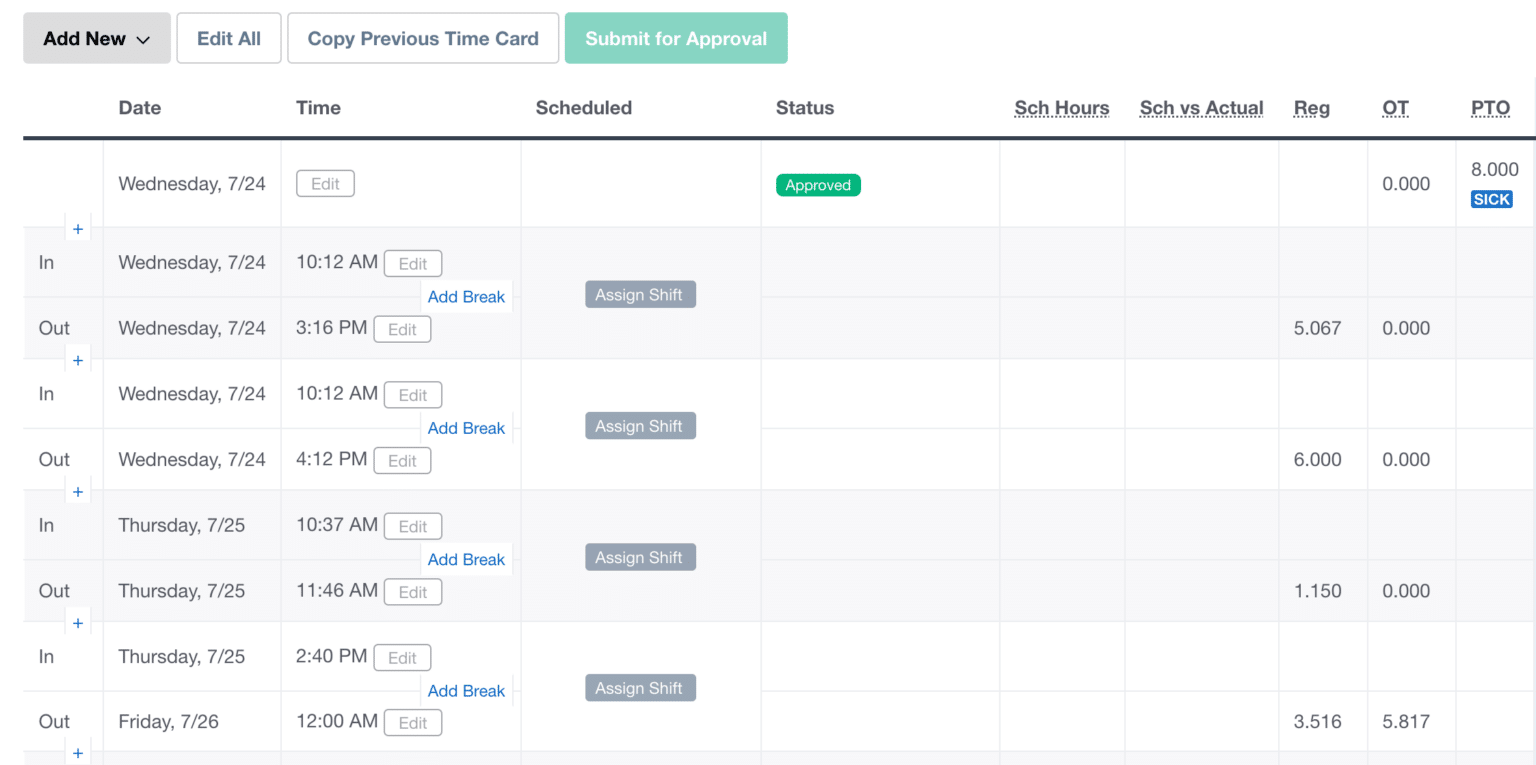Click the blue SICK tag
1536x765 pixels.
(1491, 200)
